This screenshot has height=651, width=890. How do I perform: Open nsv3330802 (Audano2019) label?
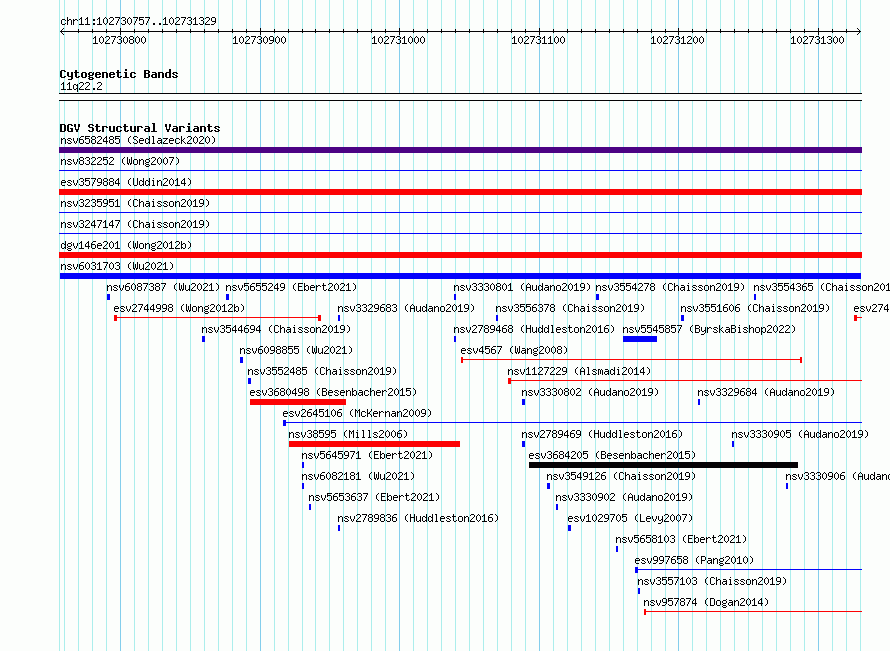tap(590, 392)
